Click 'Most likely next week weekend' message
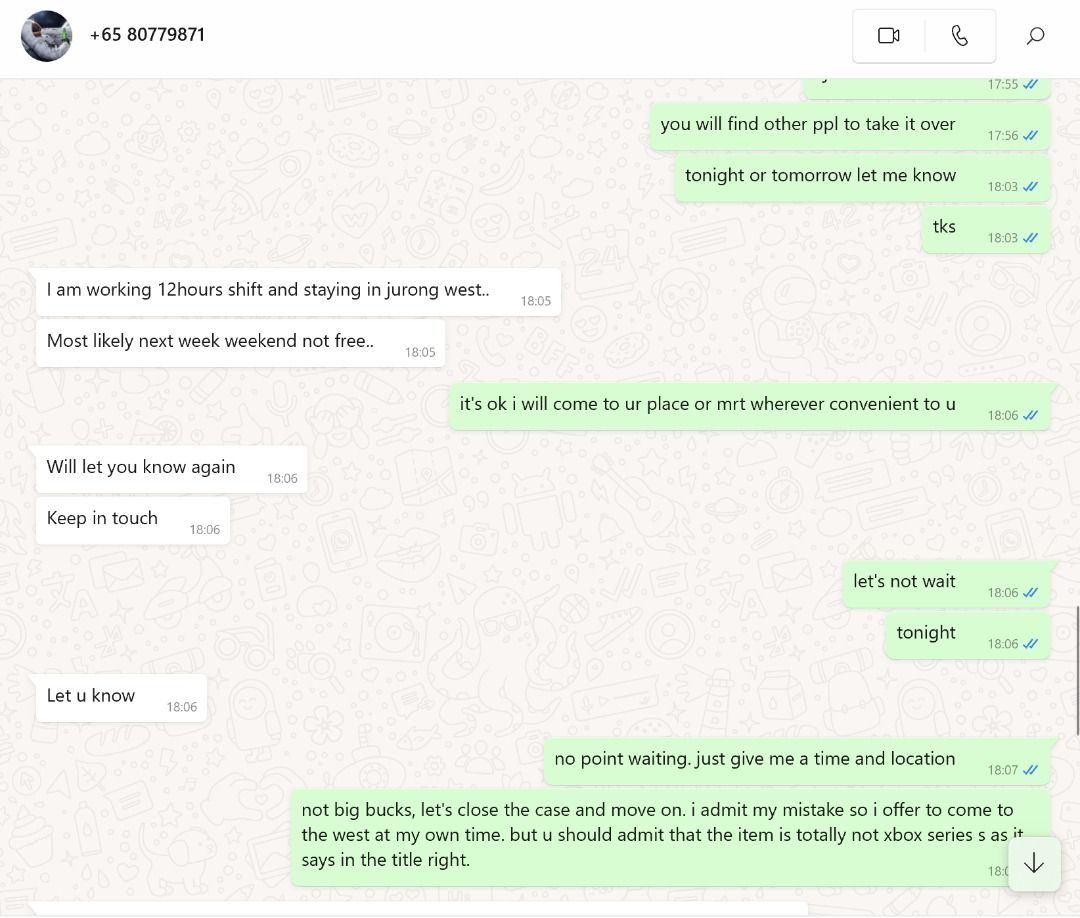 (x=240, y=344)
